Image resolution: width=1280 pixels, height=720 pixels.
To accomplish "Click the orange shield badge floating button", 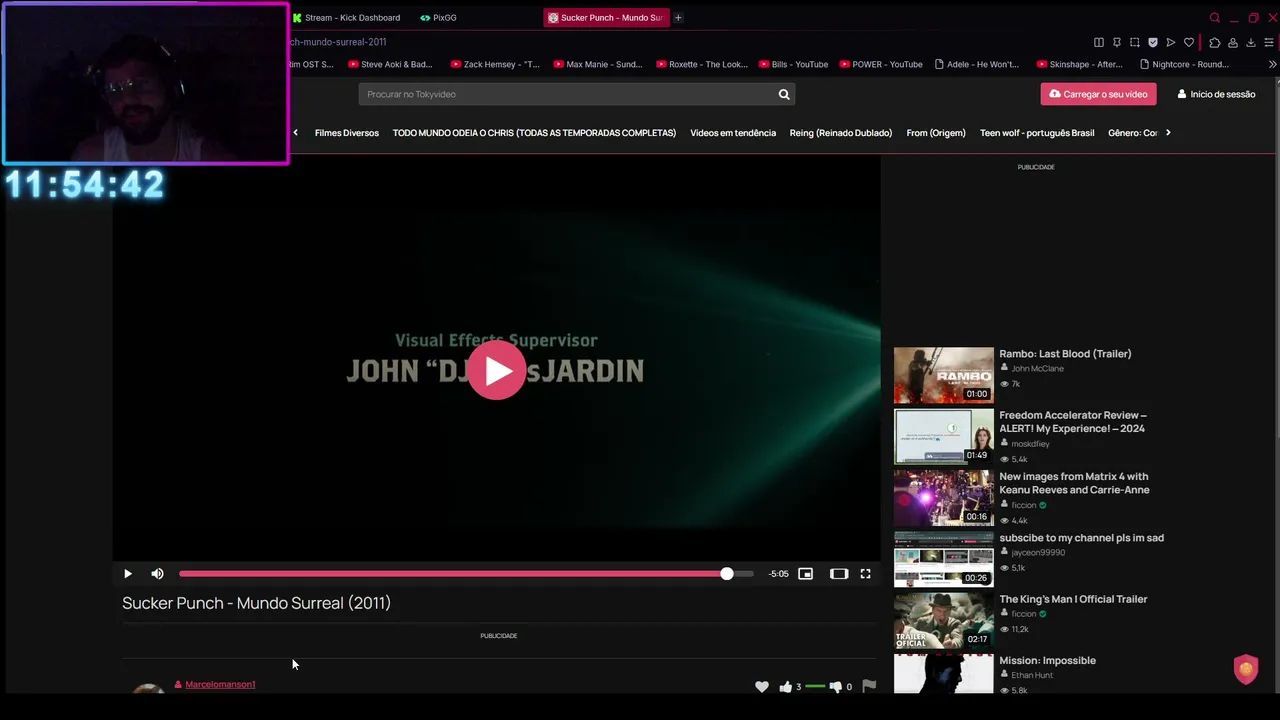I will point(1246,669).
